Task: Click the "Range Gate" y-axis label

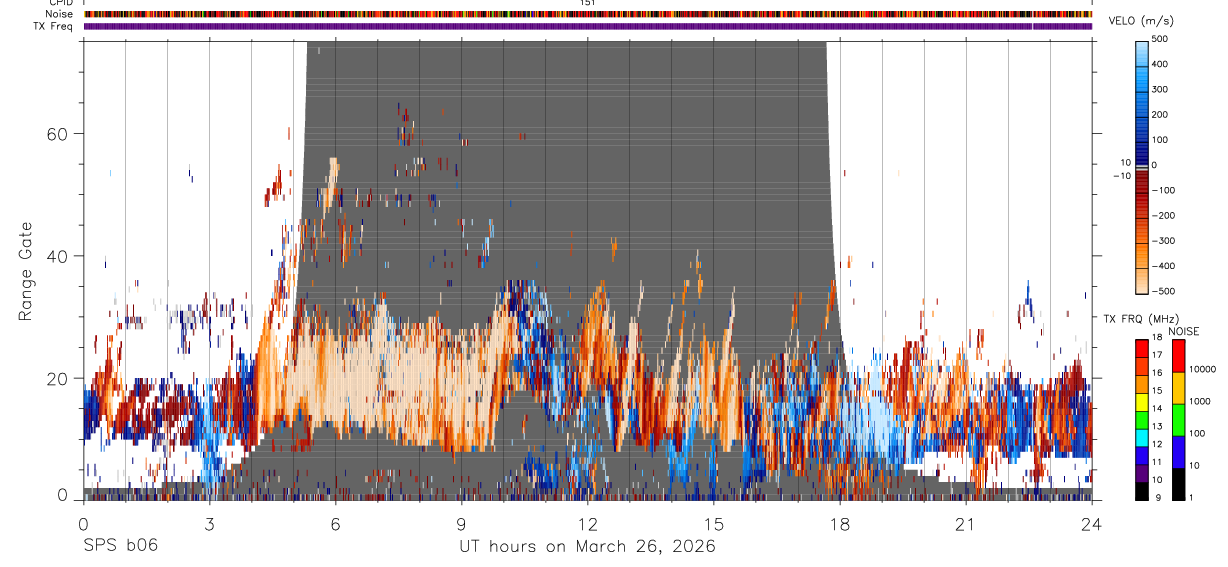Action: pos(27,273)
